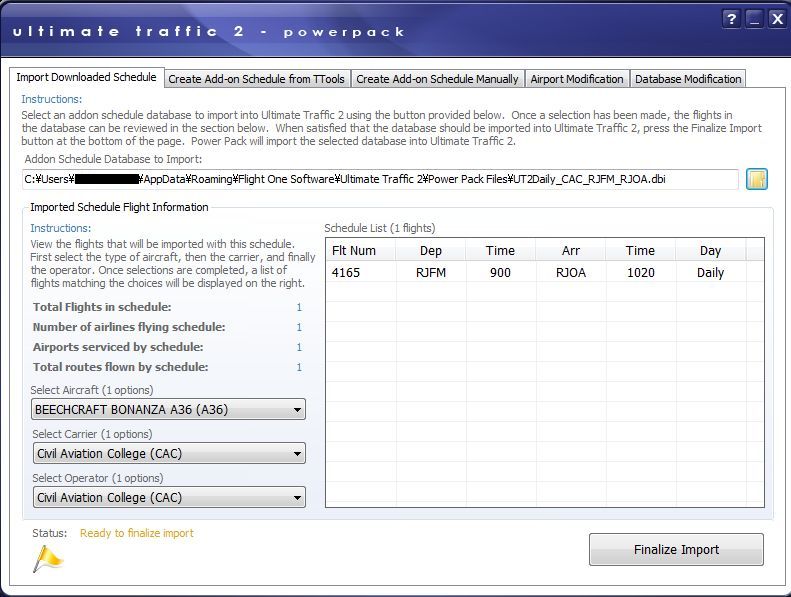Select flight number 4165 cell
Image resolution: width=791 pixels, height=597 pixels.
[360, 273]
